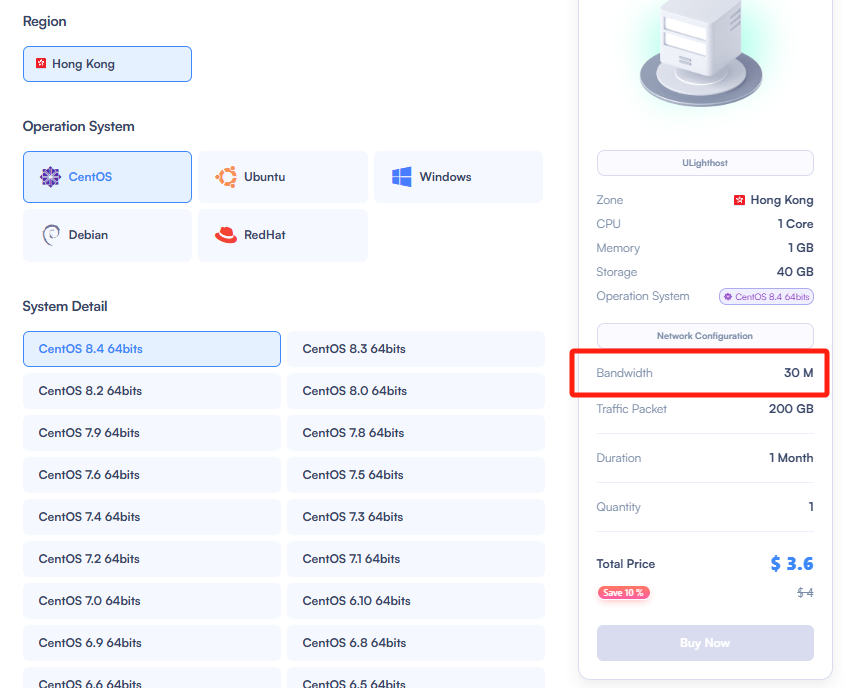846x688 pixels.
Task: Click the Operation System section heading
Action: click(x=79, y=126)
